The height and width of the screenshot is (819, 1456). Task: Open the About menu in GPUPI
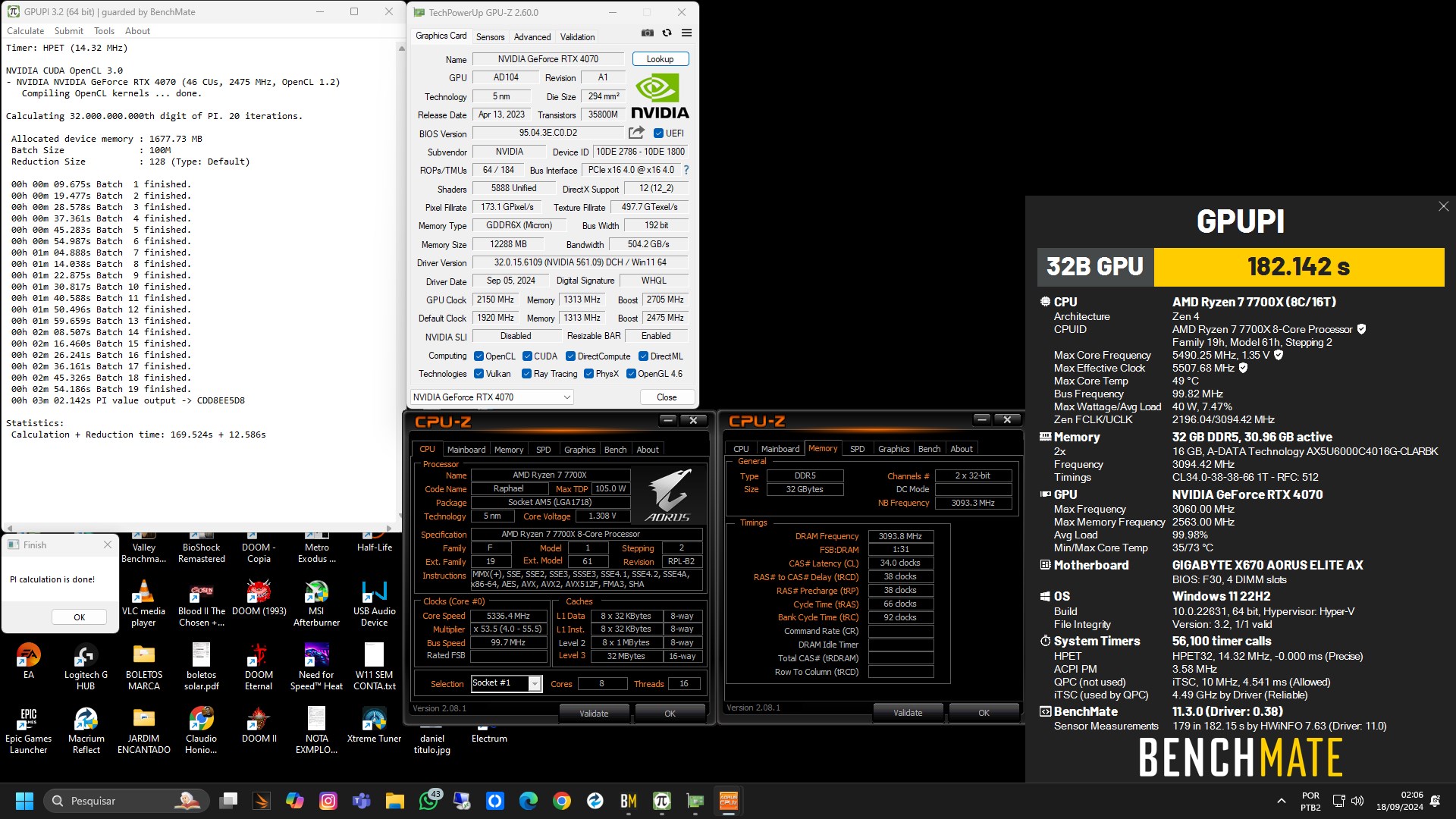tap(137, 31)
